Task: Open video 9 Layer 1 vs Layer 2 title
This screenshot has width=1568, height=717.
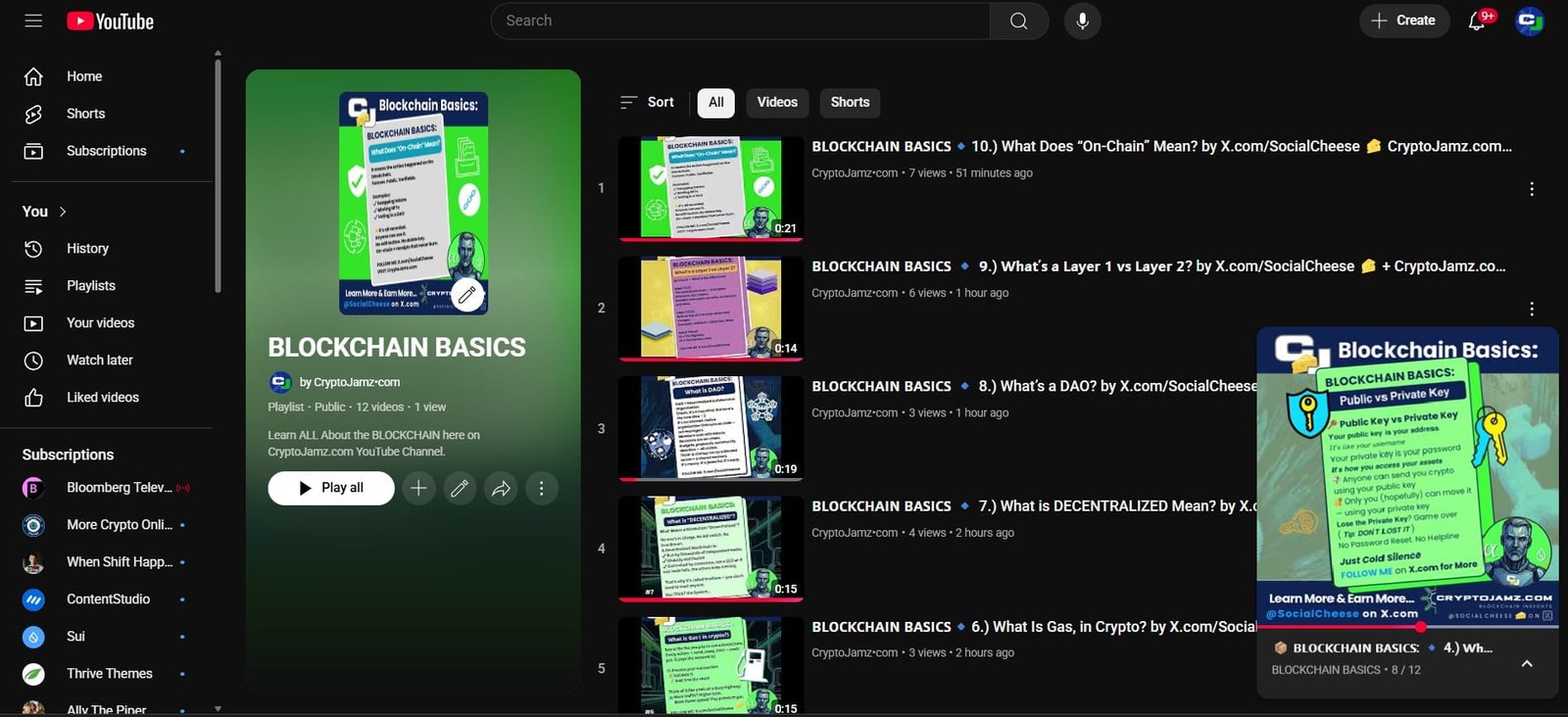Action: click(1158, 266)
